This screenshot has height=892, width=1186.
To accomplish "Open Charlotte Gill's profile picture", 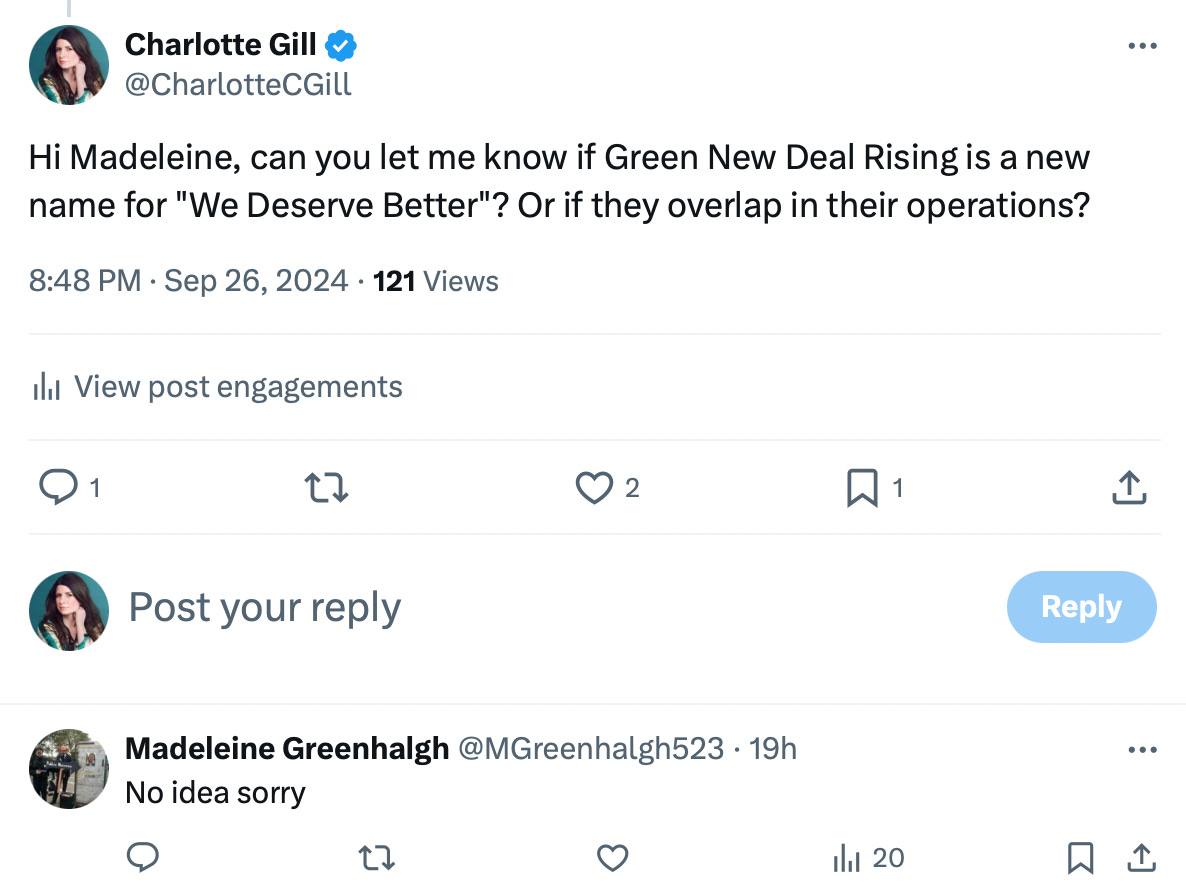I will coord(69,65).
